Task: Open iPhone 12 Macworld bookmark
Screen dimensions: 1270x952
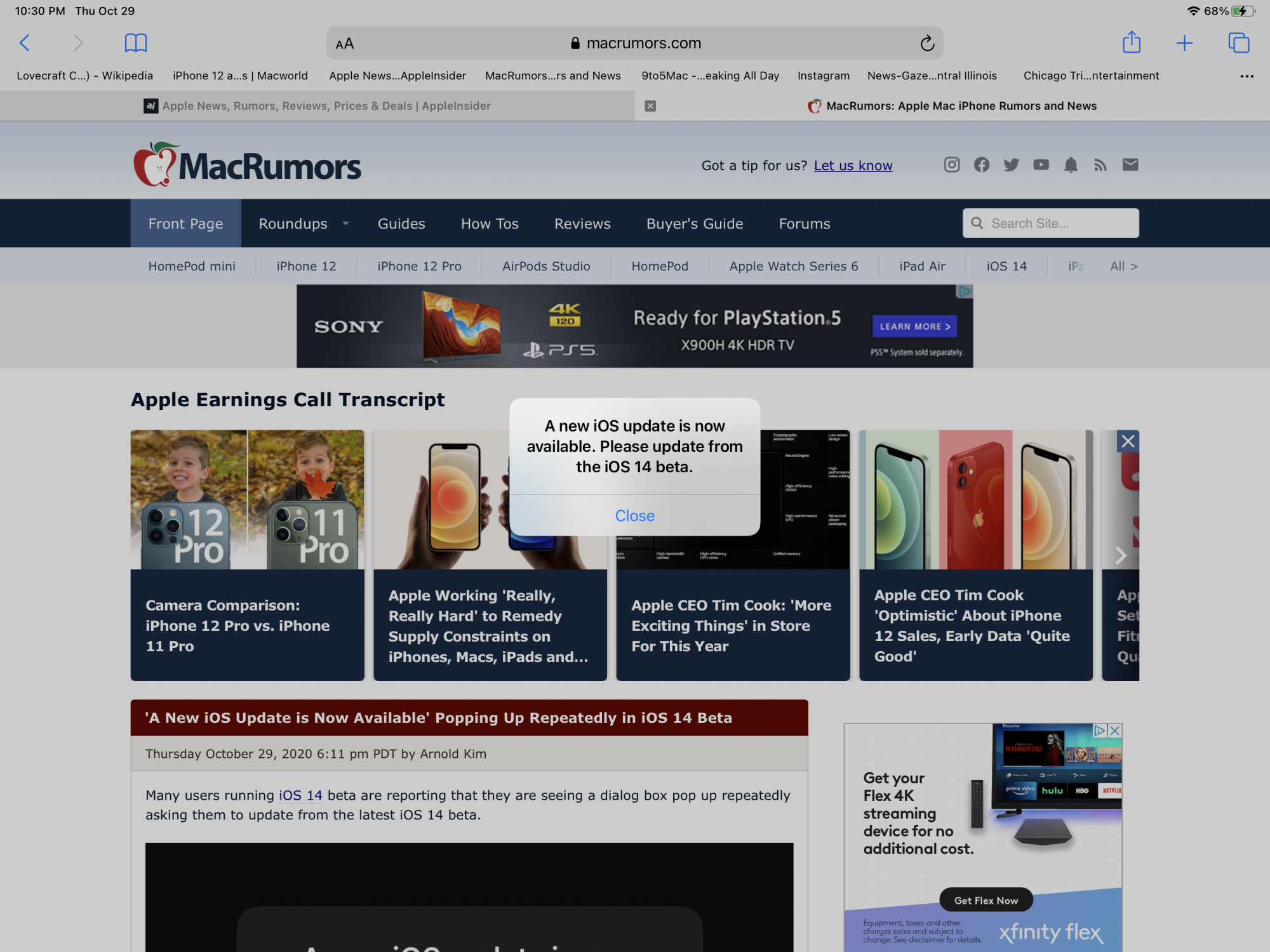Action: point(240,76)
